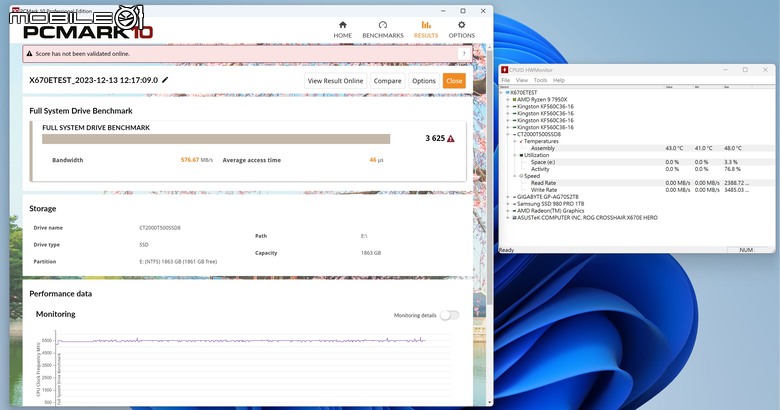
Task: Click the partition text E: (NTFS) 1863 GB
Action: pos(178,262)
